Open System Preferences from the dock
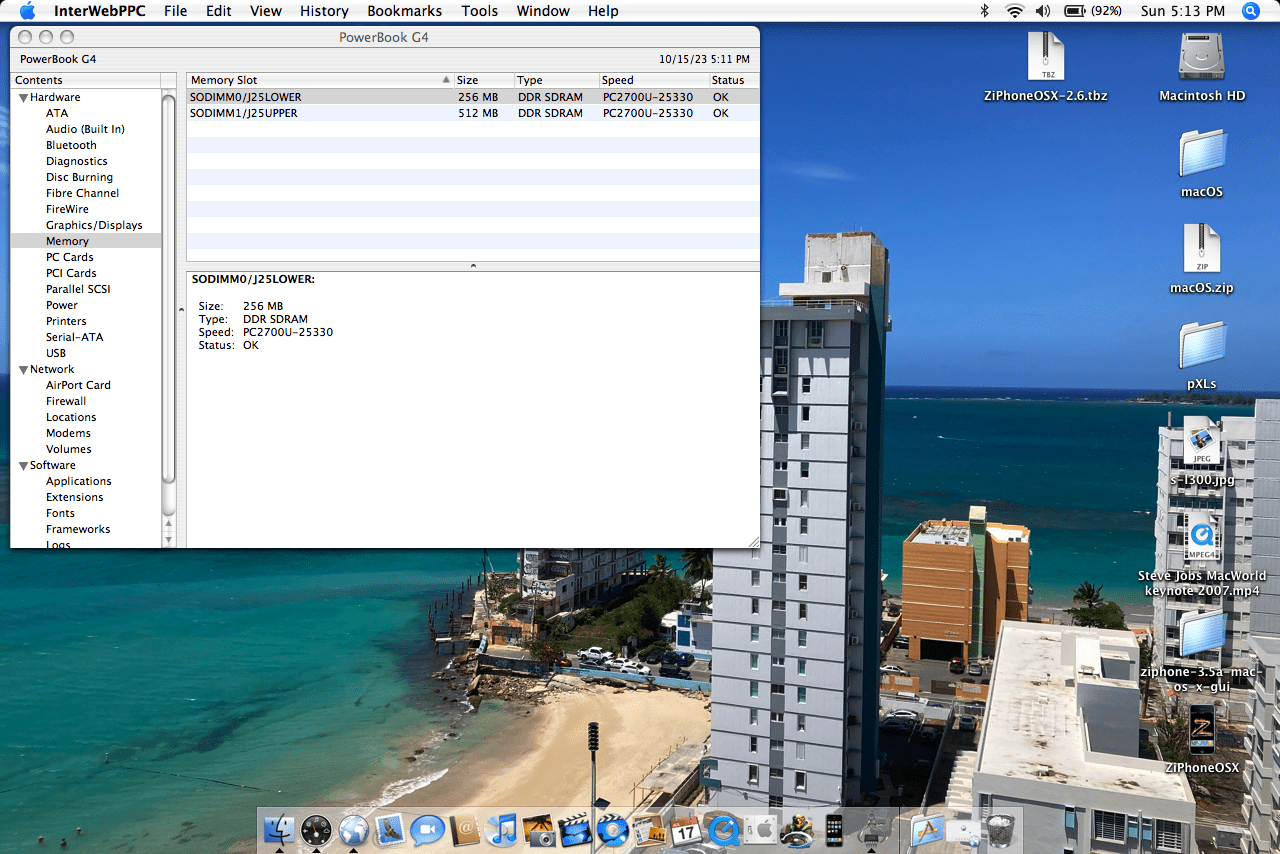Image resolution: width=1280 pixels, height=854 pixels. (760, 830)
